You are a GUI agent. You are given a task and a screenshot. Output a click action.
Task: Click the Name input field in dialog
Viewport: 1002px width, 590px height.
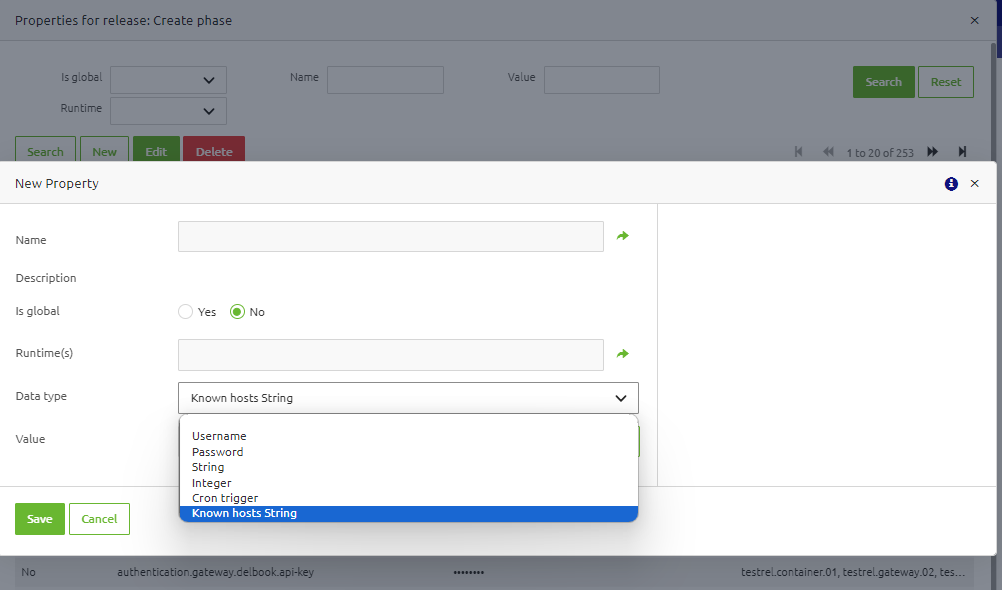[390, 237]
